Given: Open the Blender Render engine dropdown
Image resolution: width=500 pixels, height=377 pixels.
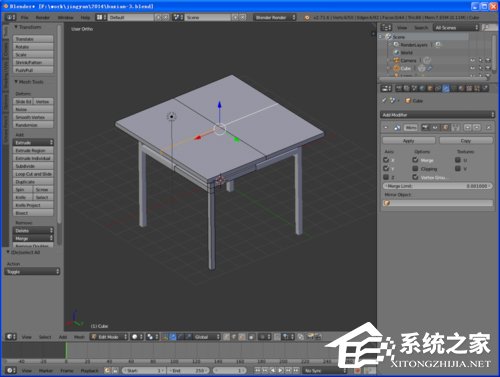Looking at the screenshot, I should click(x=274, y=17).
